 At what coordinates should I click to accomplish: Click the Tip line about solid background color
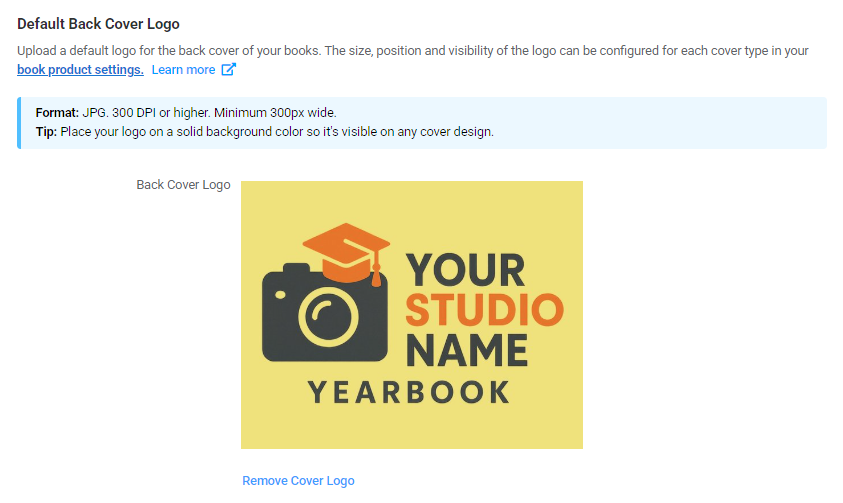265,132
